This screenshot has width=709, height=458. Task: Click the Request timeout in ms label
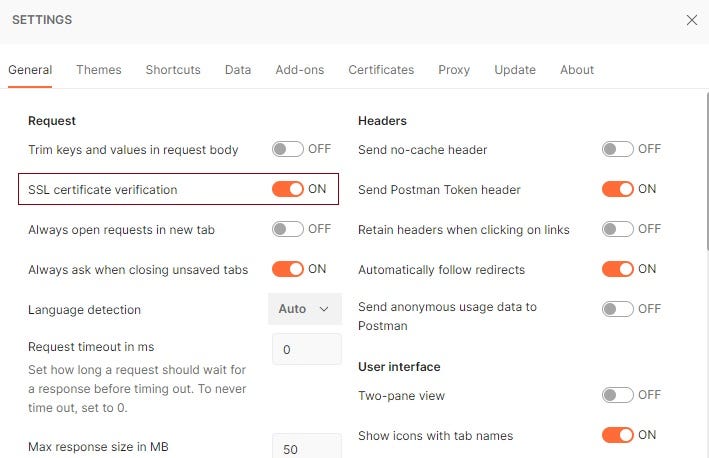tap(91, 347)
